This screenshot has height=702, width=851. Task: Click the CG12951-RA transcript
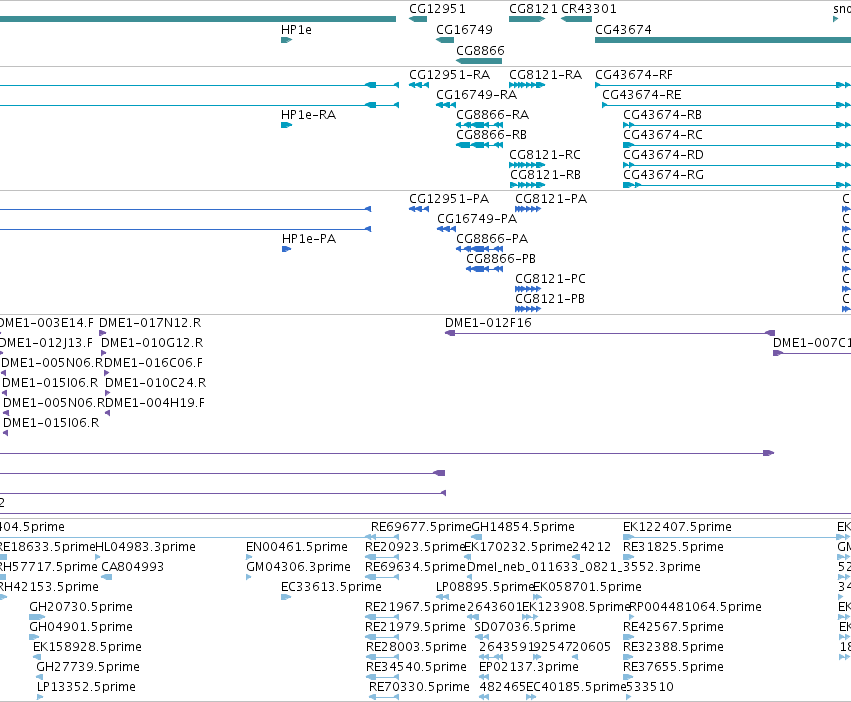click(419, 85)
